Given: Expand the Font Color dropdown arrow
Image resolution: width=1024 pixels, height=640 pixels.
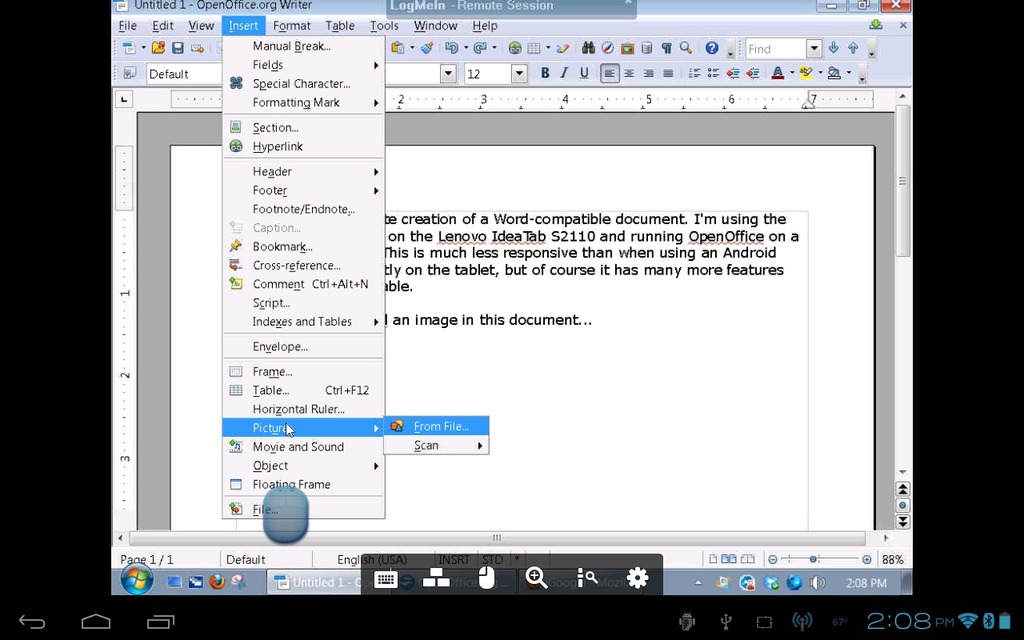Looking at the screenshot, I should click(792, 73).
